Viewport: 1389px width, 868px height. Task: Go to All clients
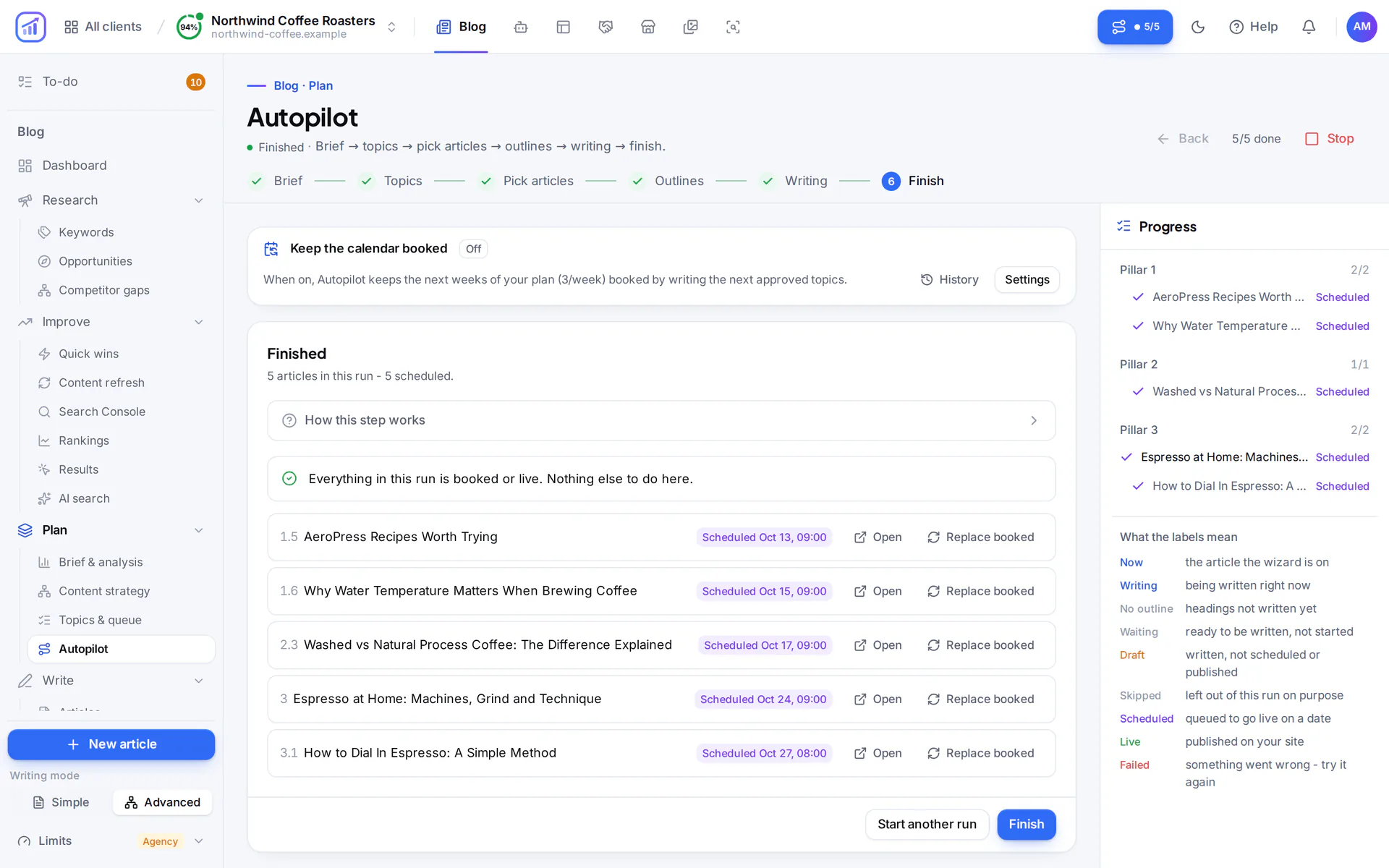pos(103,27)
